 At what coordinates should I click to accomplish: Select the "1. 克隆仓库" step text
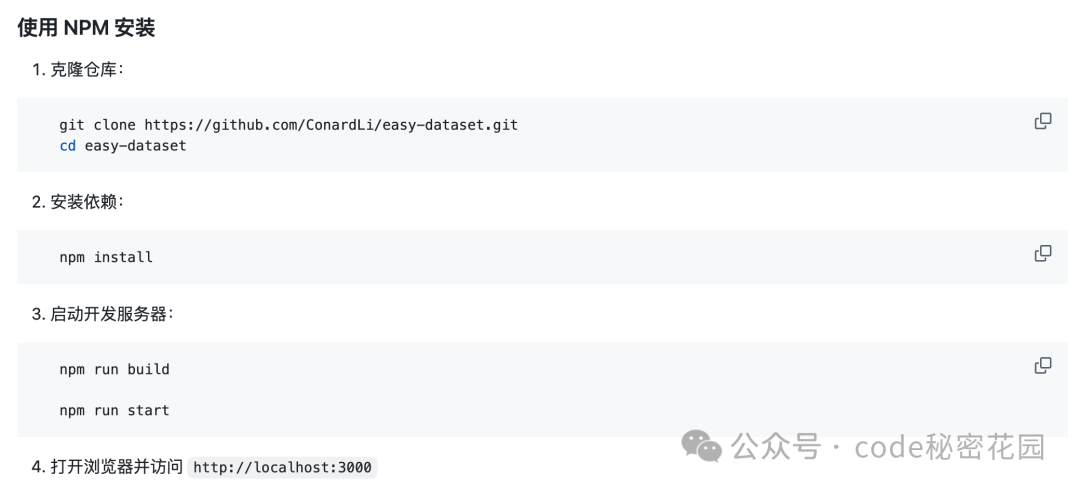[x=78, y=70]
